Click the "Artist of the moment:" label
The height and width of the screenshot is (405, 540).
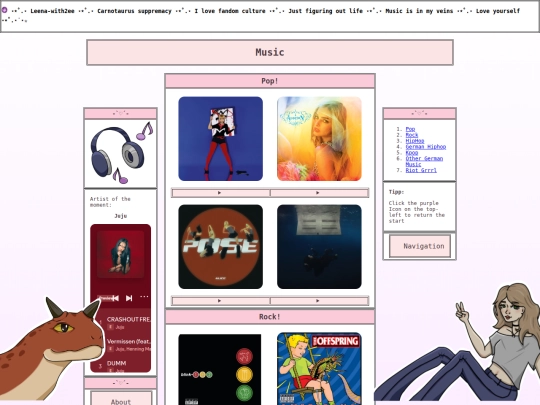coord(110,202)
